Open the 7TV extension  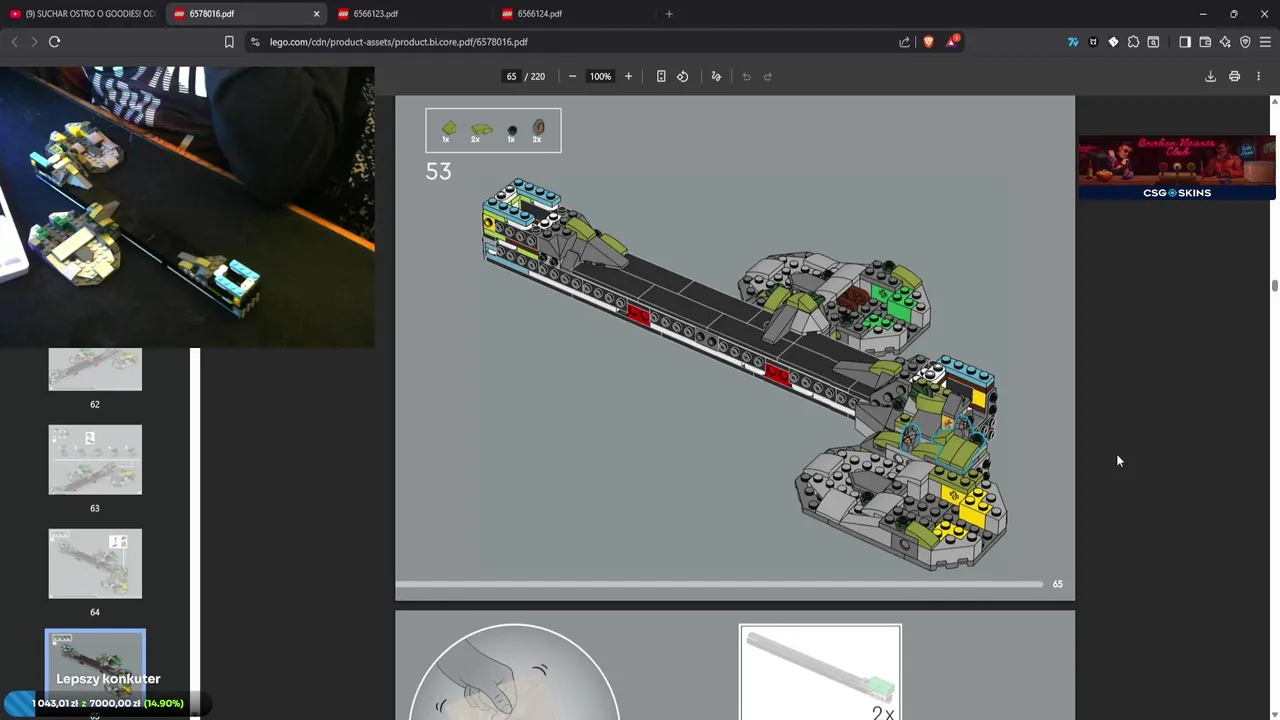coord(1073,42)
